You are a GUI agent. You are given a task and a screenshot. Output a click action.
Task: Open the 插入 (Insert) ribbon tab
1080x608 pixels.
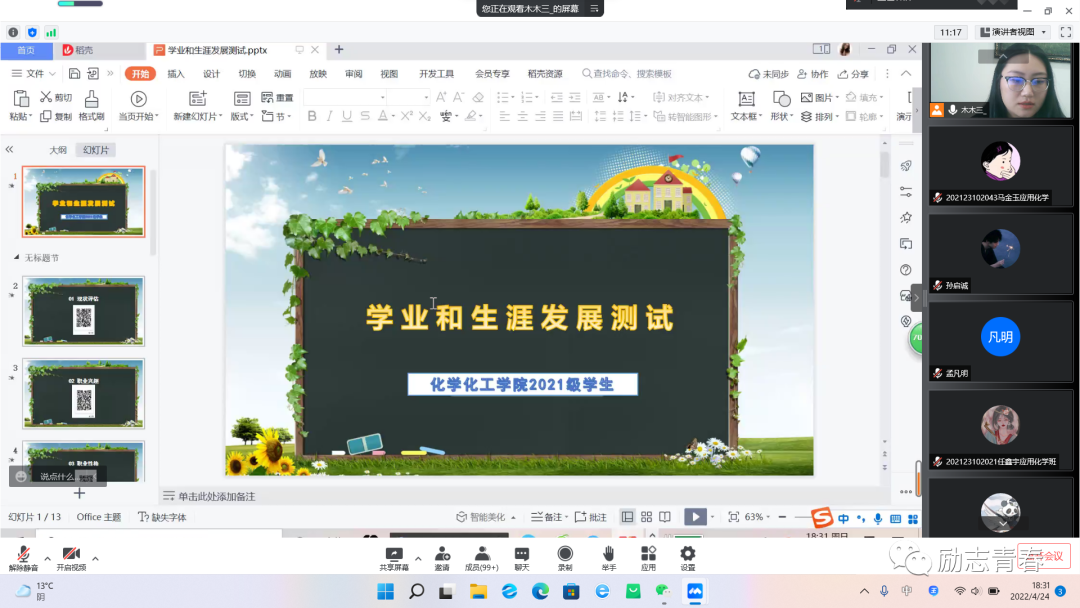[176, 74]
